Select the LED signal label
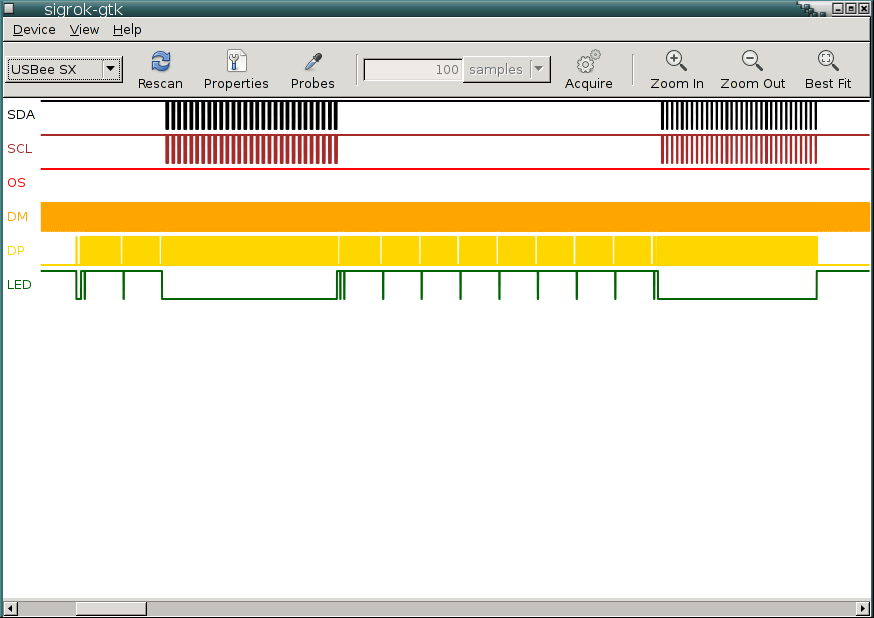The image size is (874, 618). (x=19, y=285)
